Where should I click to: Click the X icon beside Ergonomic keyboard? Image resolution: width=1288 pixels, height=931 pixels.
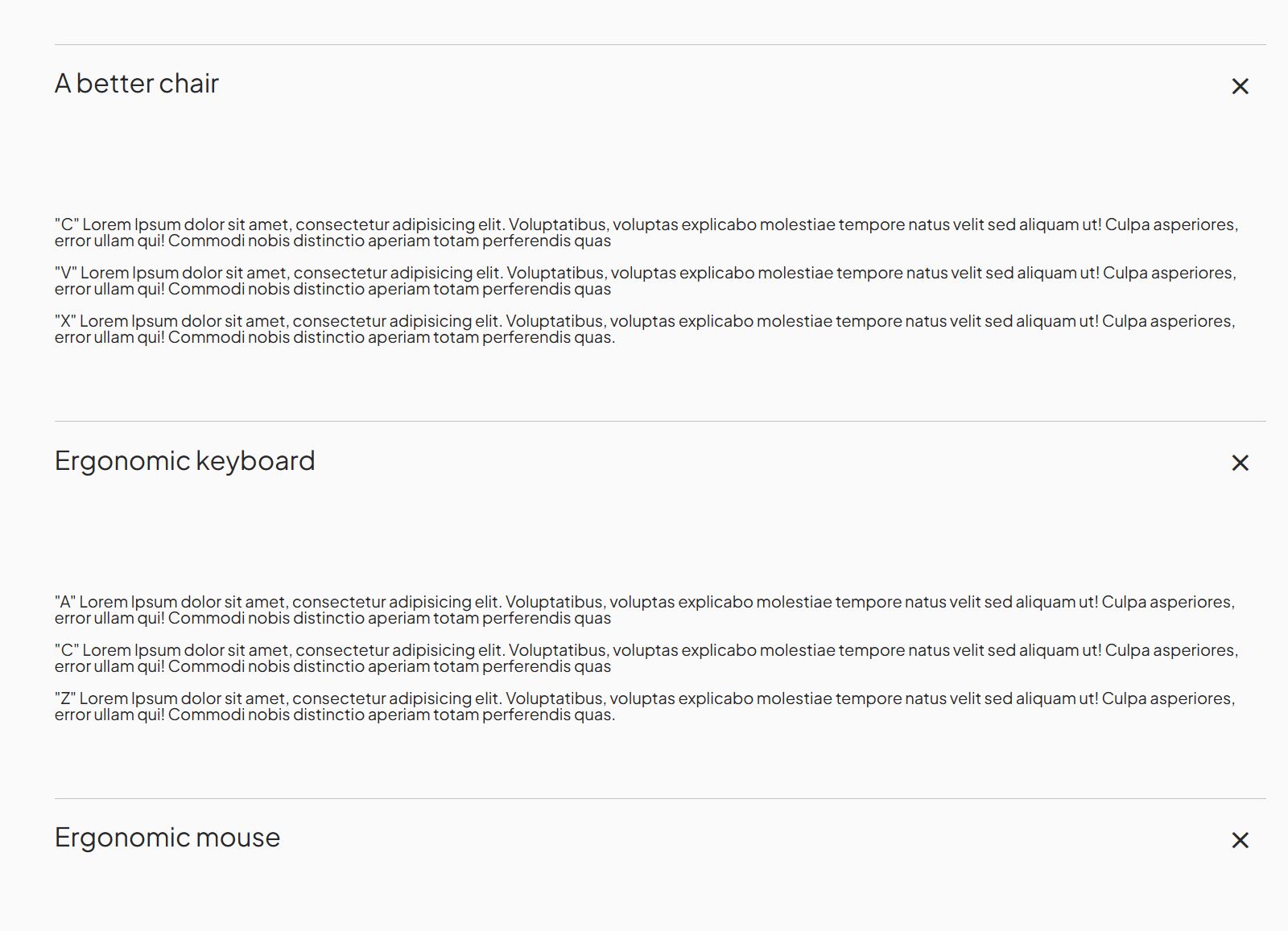[x=1240, y=463]
